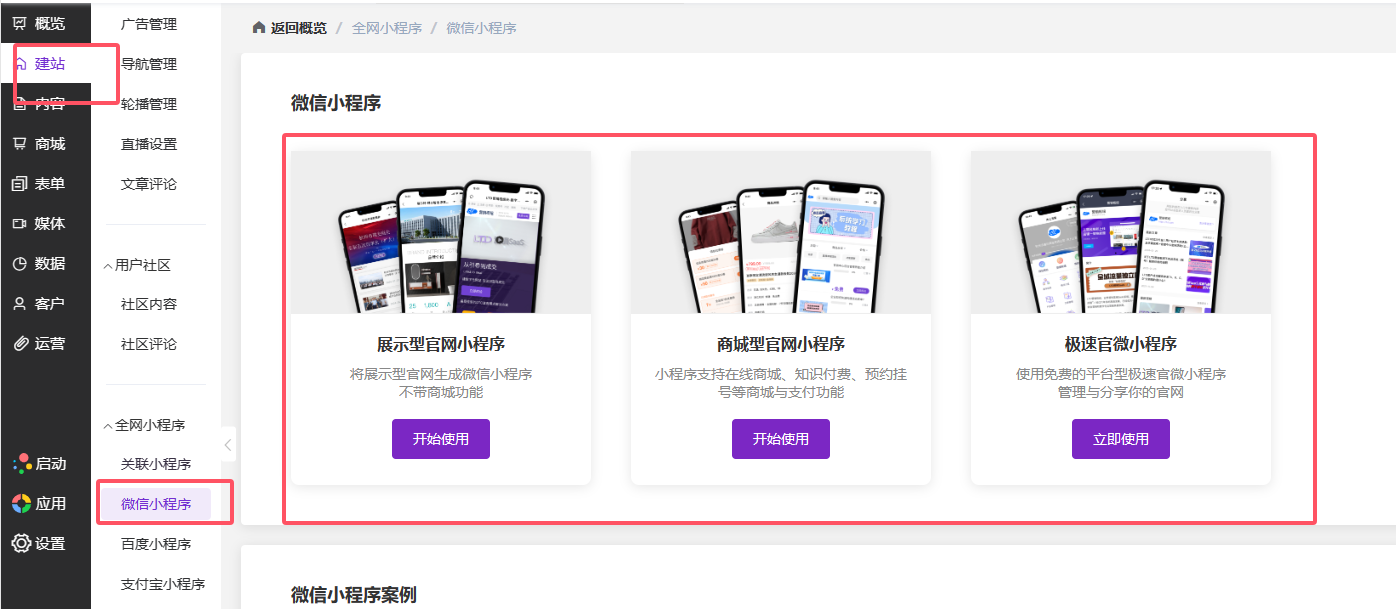
Task: Click the colorful 应用 apps icon
Action: [x=21, y=503]
